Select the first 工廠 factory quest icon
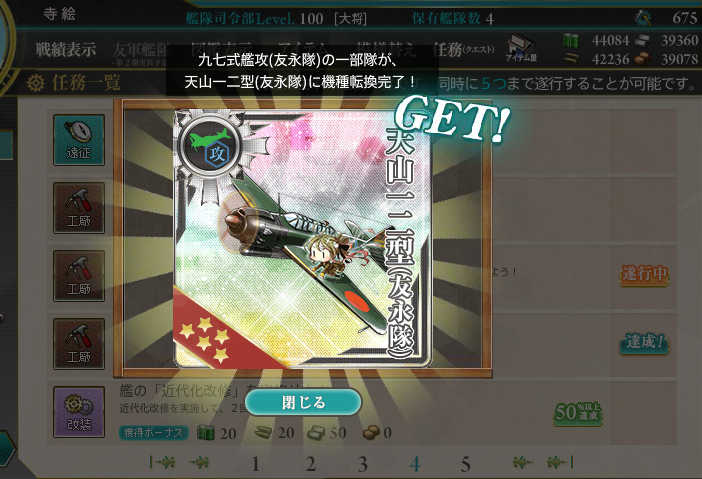This screenshot has height=479, width=702. click(x=79, y=208)
